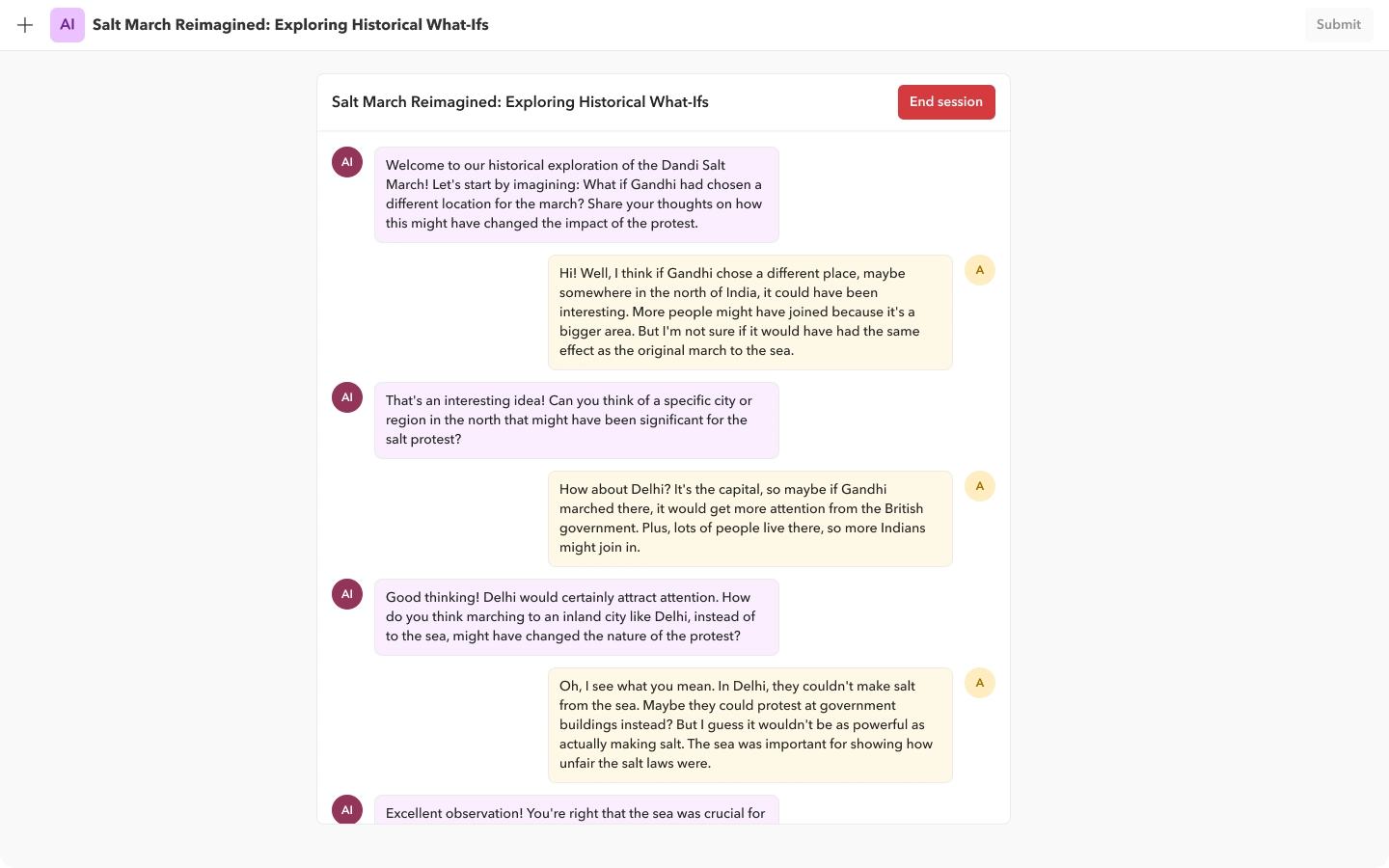1389x868 pixels.
Task: Click the plus icon in the top bar
Action: pos(25,25)
